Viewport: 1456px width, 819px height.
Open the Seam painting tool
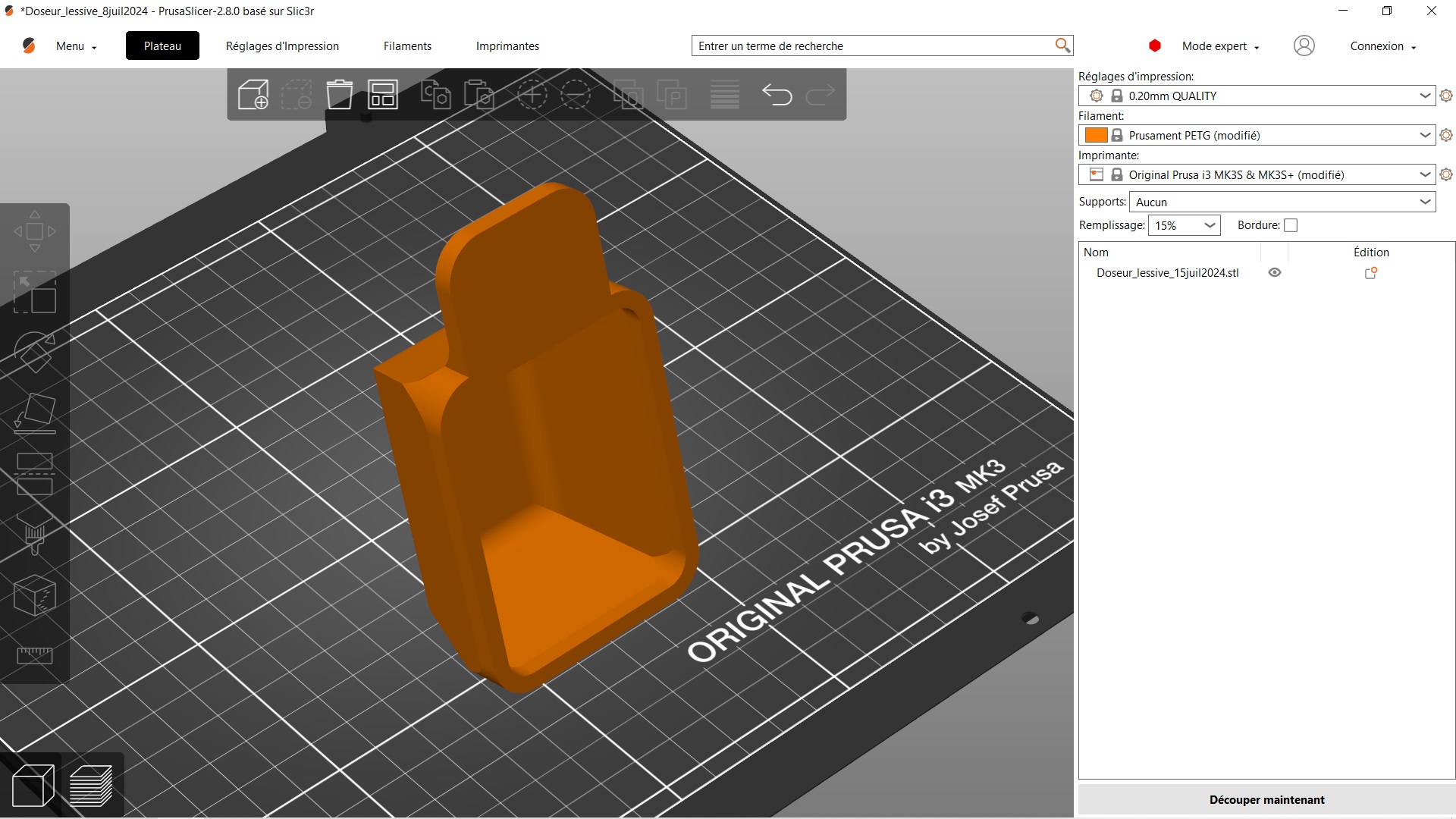pos(35,595)
